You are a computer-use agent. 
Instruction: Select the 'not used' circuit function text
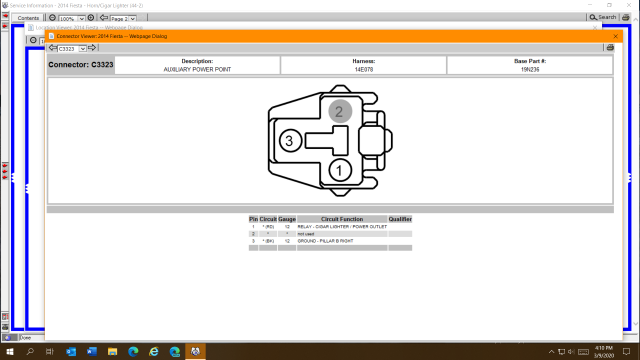[x=306, y=234]
